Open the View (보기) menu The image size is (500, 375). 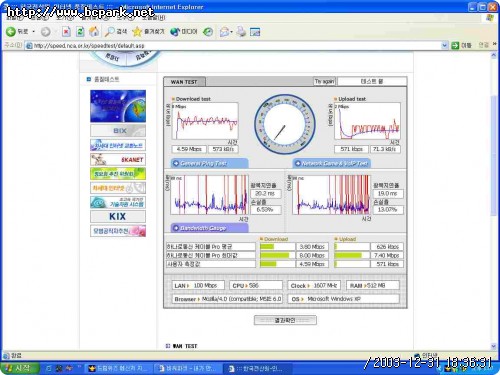pos(64,18)
